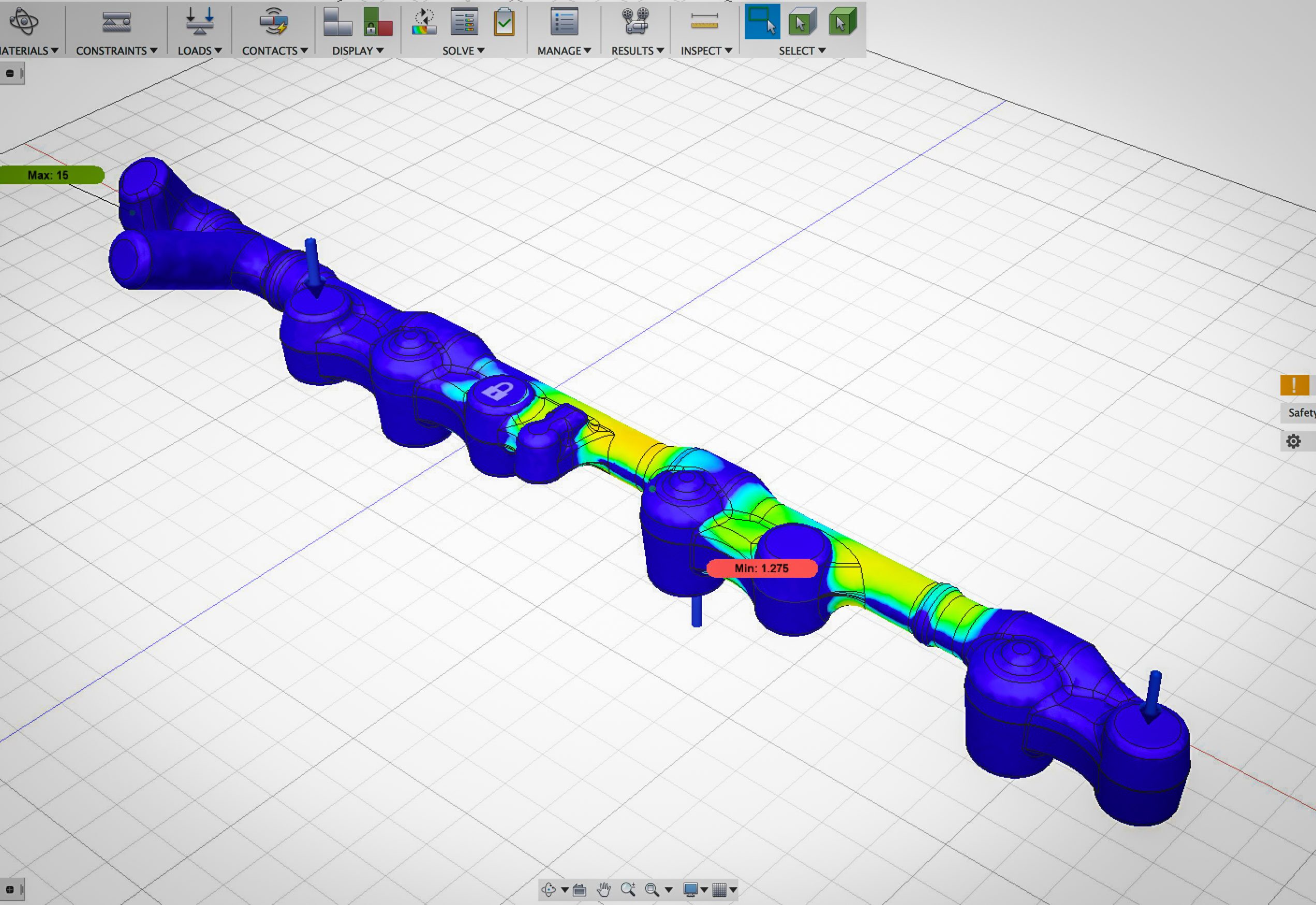Click the fixed constraint lock glyph on model
The width and height of the screenshot is (1316, 905).
[498, 391]
